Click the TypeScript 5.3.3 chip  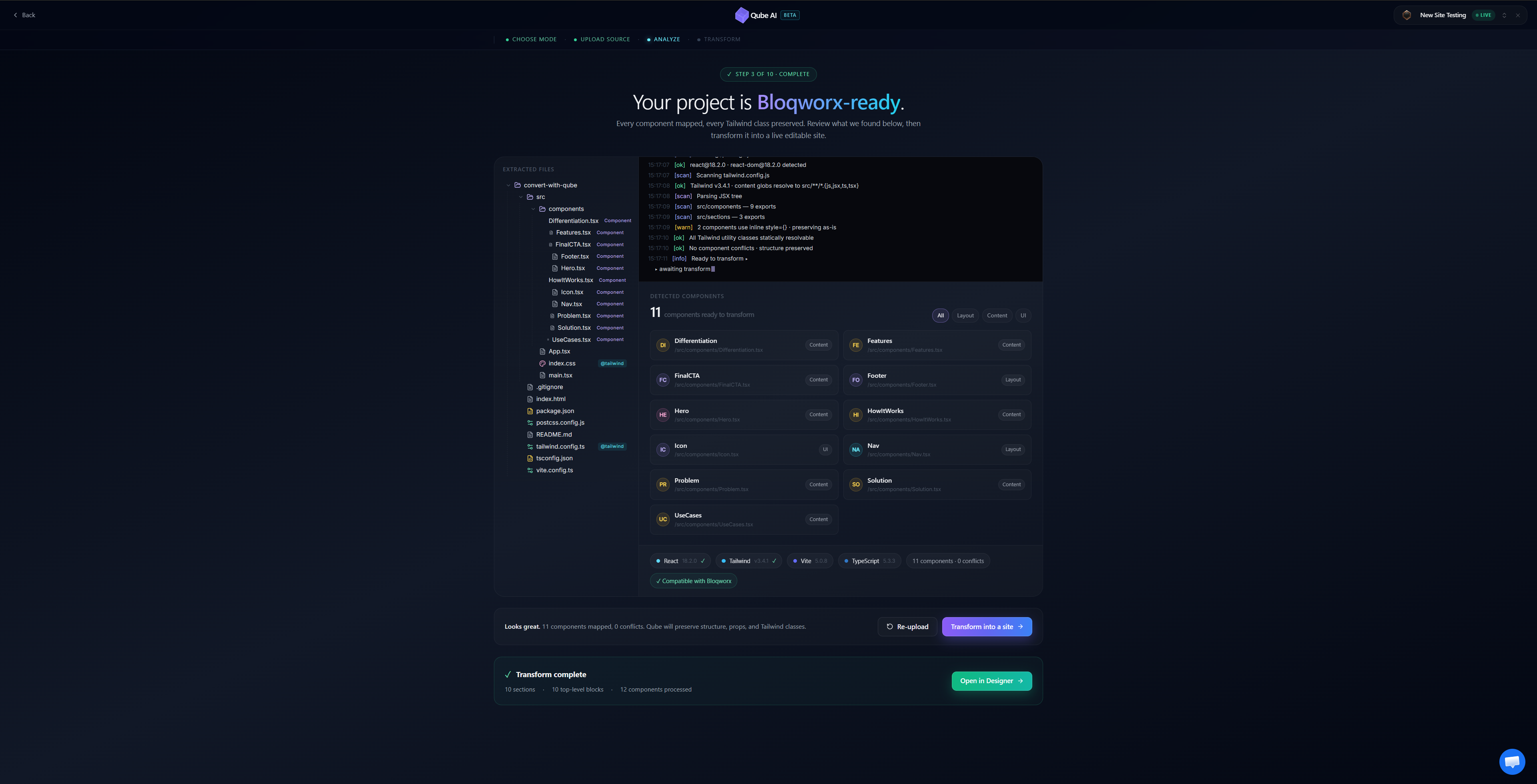click(x=869, y=561)
